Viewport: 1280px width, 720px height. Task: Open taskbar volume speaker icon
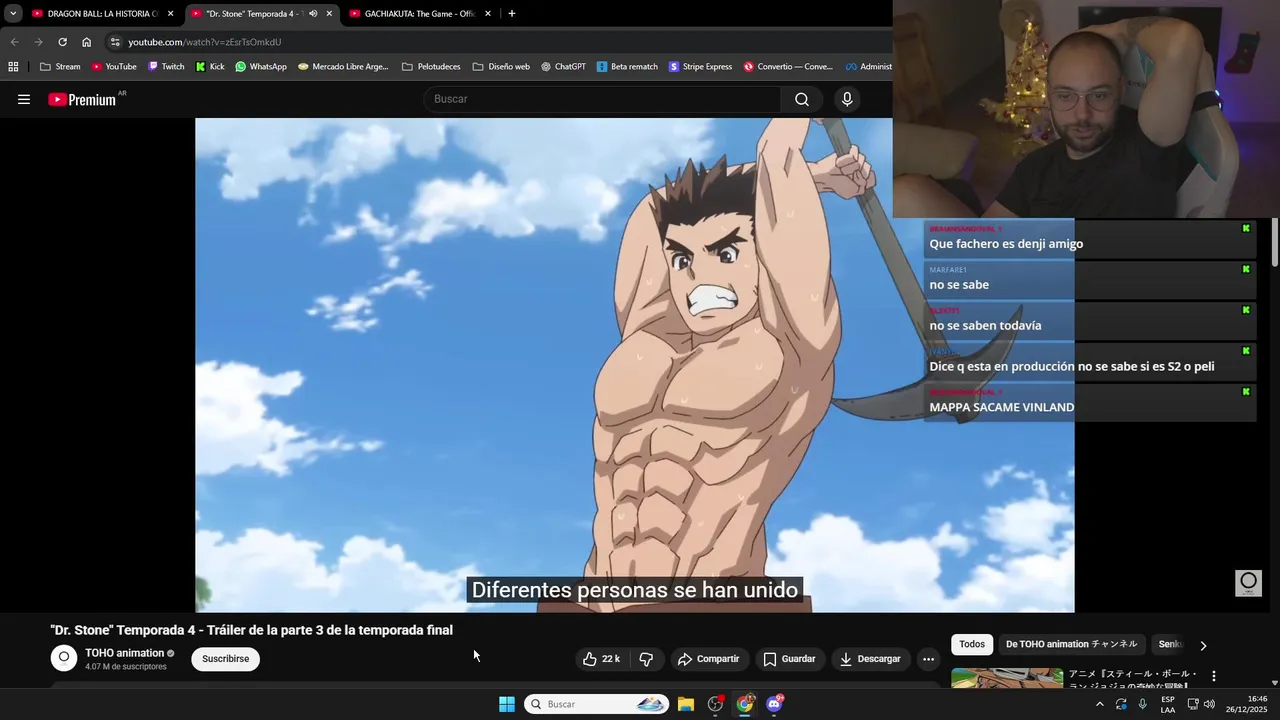pyautogui.click(x=1209, y=704)
